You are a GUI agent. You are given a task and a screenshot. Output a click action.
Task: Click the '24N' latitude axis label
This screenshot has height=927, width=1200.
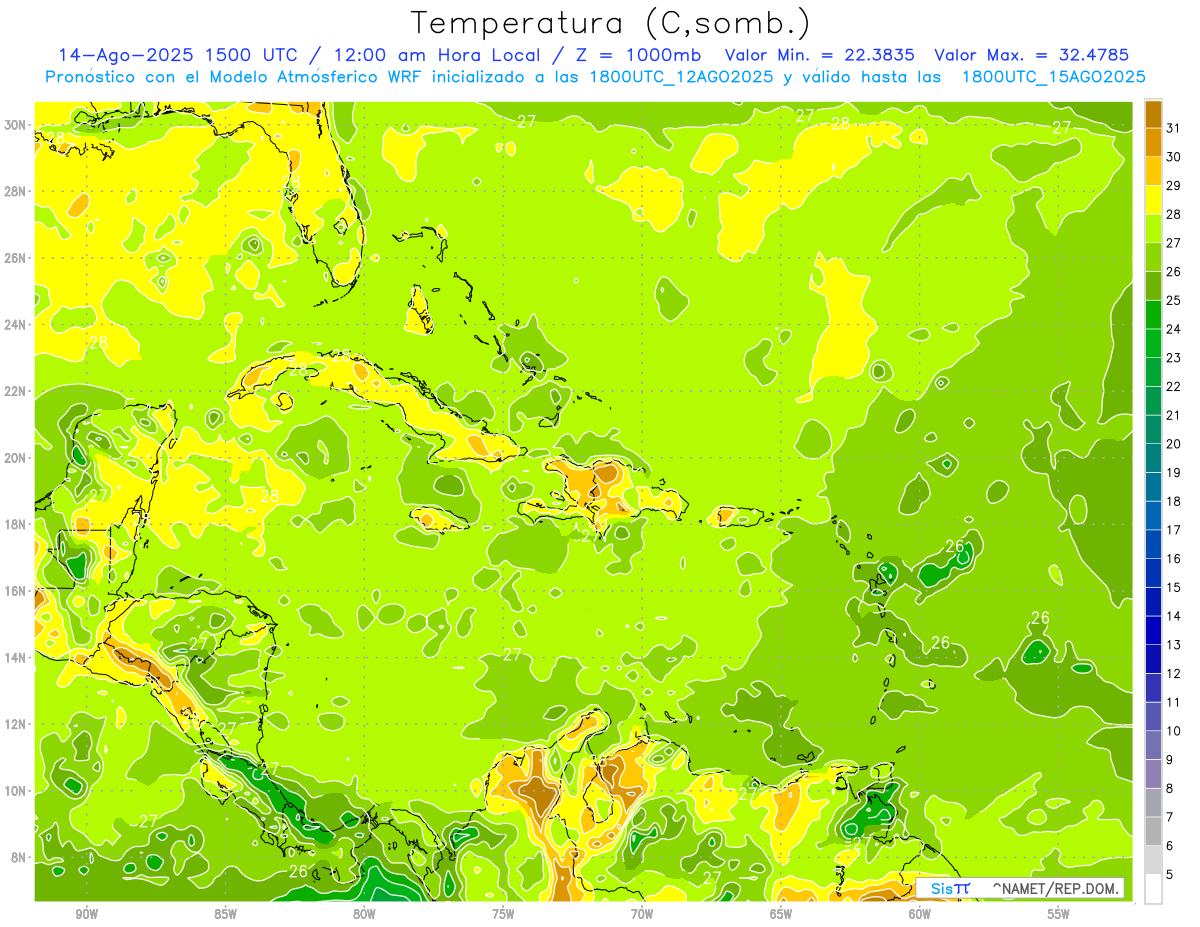point(15,325)
